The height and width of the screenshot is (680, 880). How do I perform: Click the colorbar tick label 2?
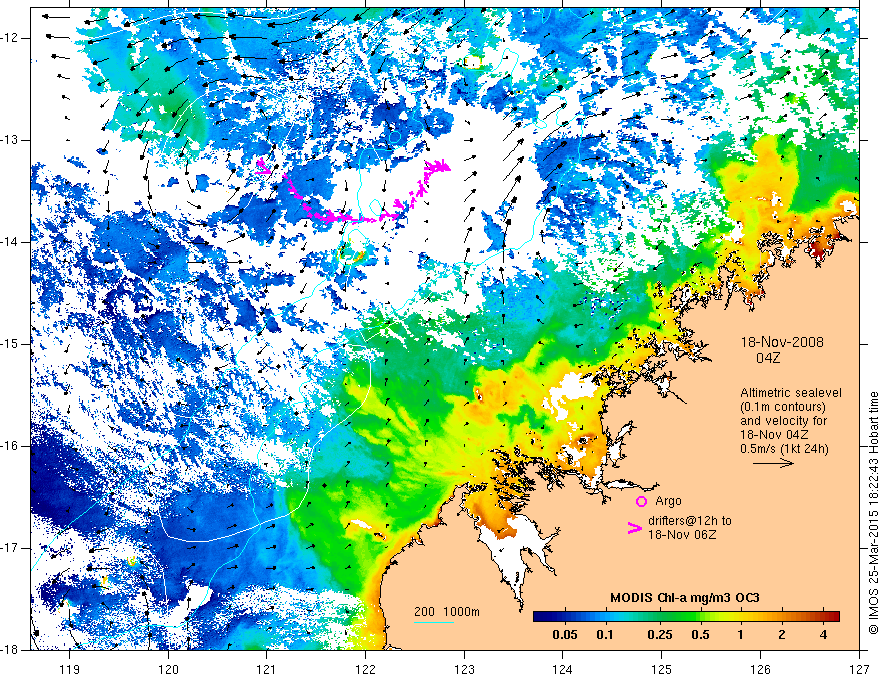pos(782,635)
